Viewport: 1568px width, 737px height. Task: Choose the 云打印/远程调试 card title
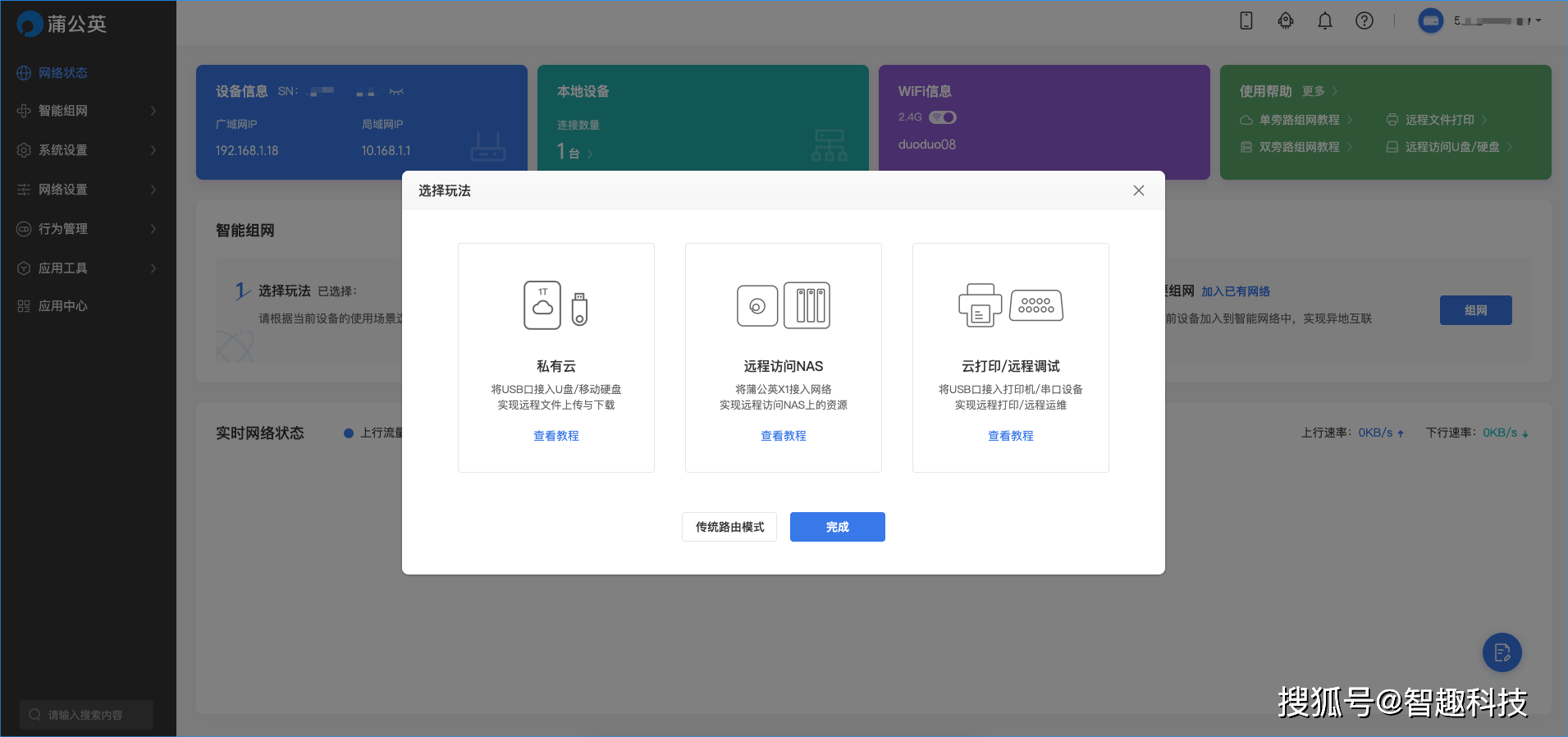[x=1011, y=366]
